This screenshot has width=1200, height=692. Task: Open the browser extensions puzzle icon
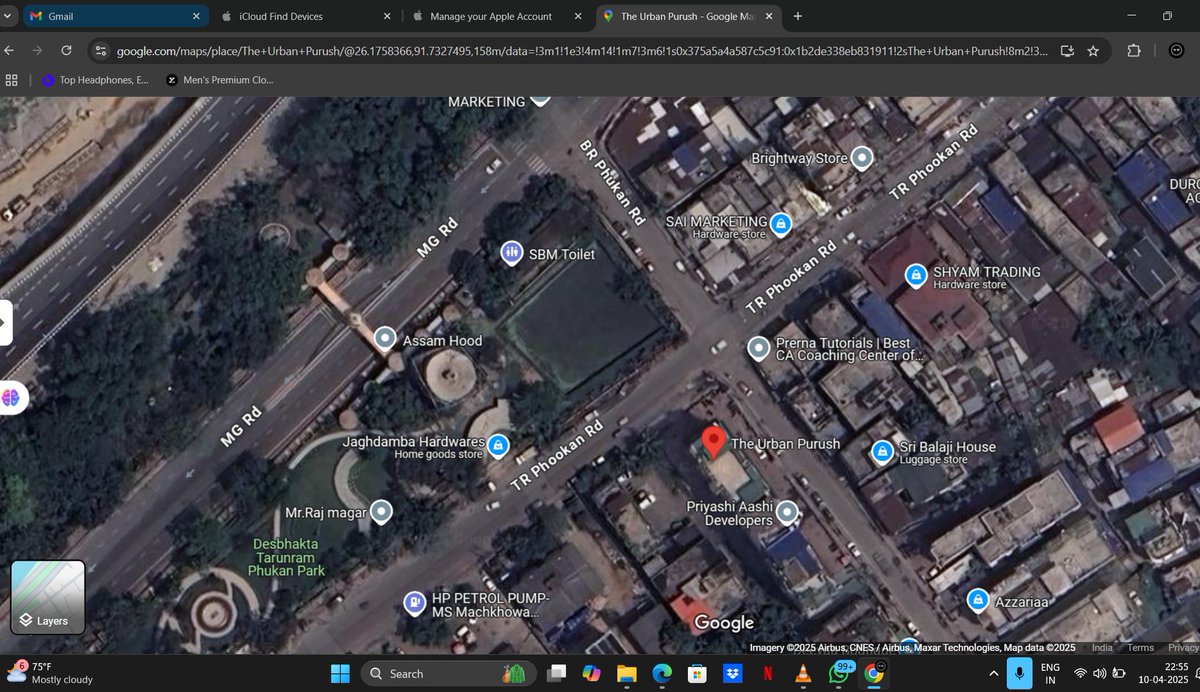(1133, 51)
